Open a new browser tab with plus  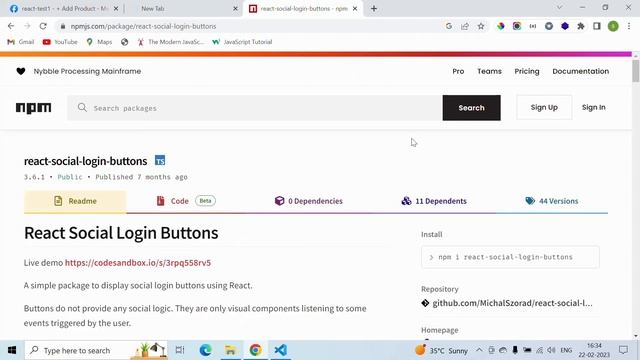(374, 9)
